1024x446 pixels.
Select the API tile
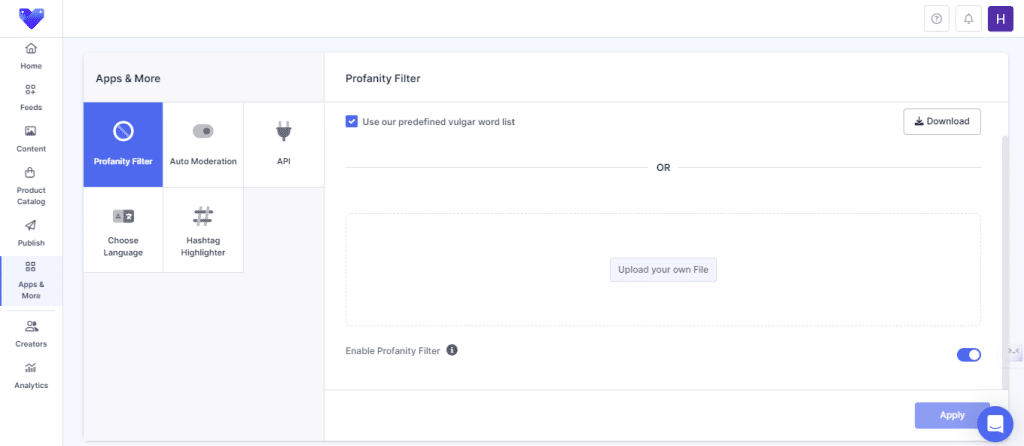[283, 144]
